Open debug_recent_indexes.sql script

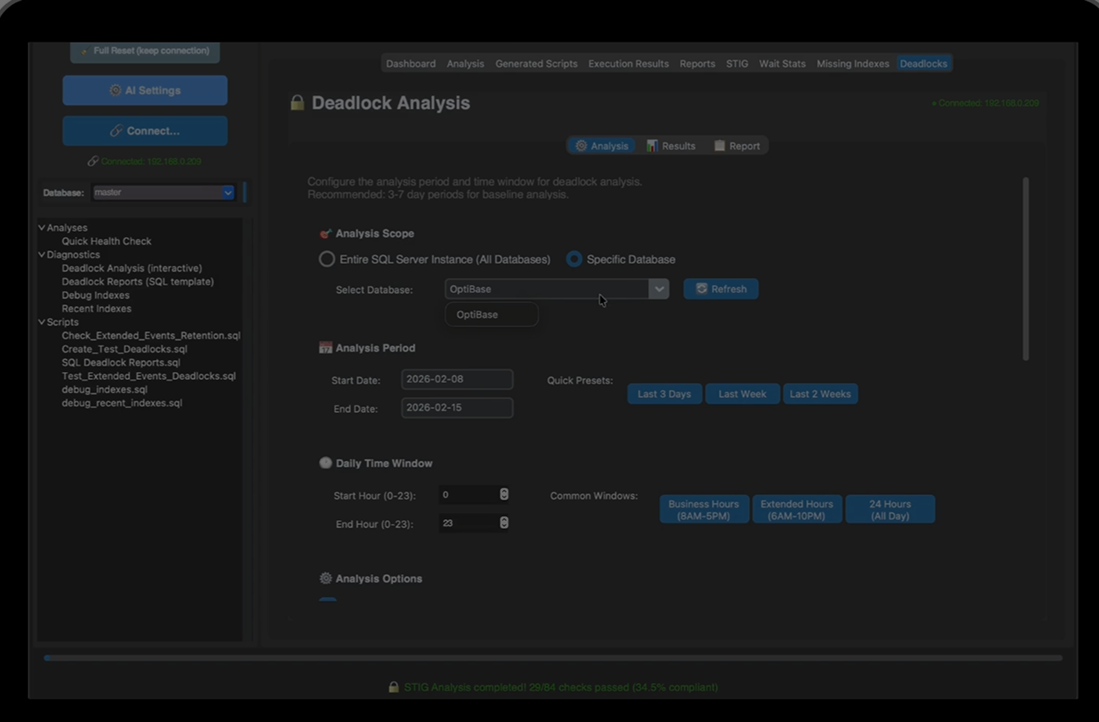[x=122, y=403]
